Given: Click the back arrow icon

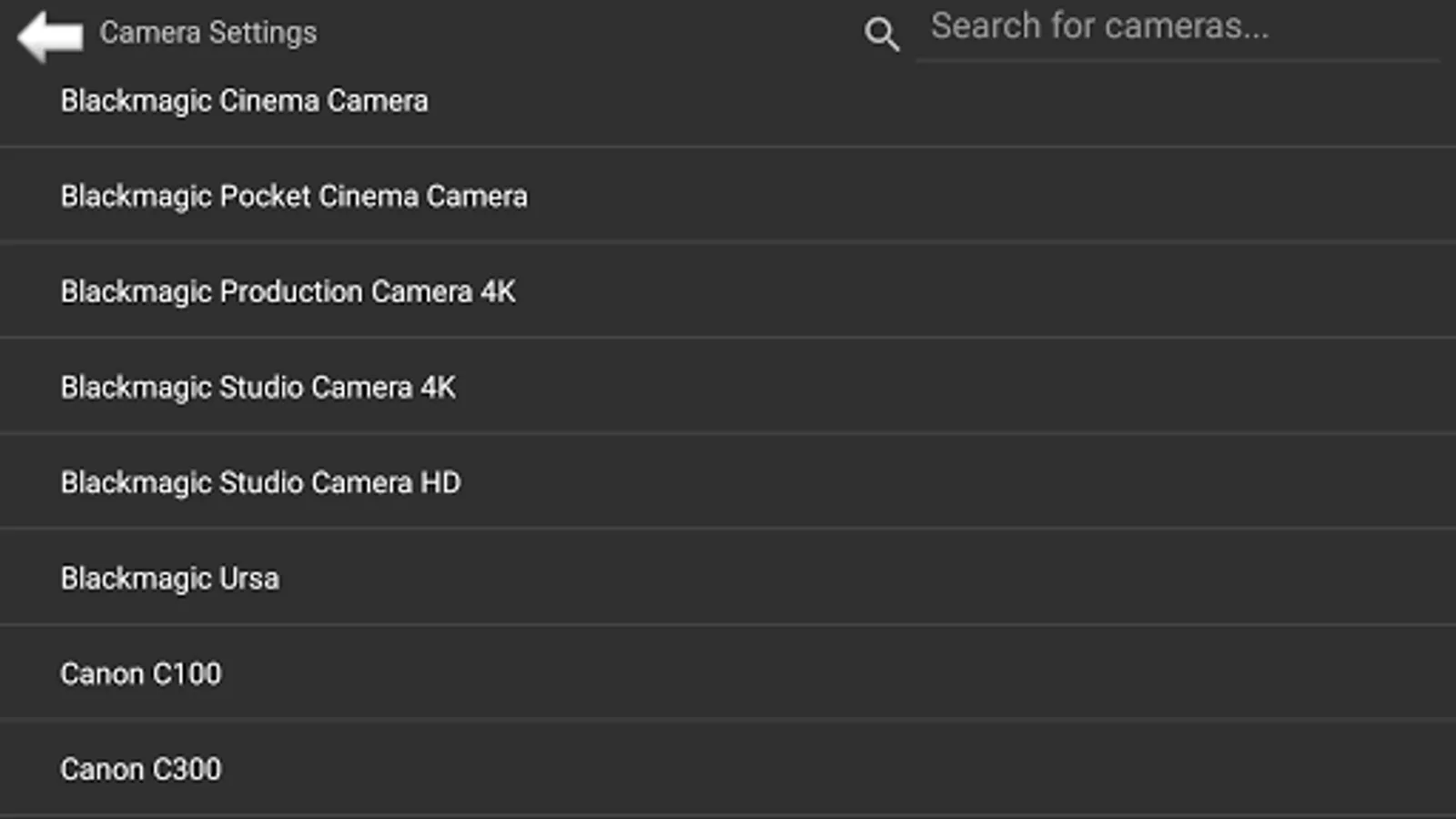Looking at the screenshot, I should pos(50,36).
